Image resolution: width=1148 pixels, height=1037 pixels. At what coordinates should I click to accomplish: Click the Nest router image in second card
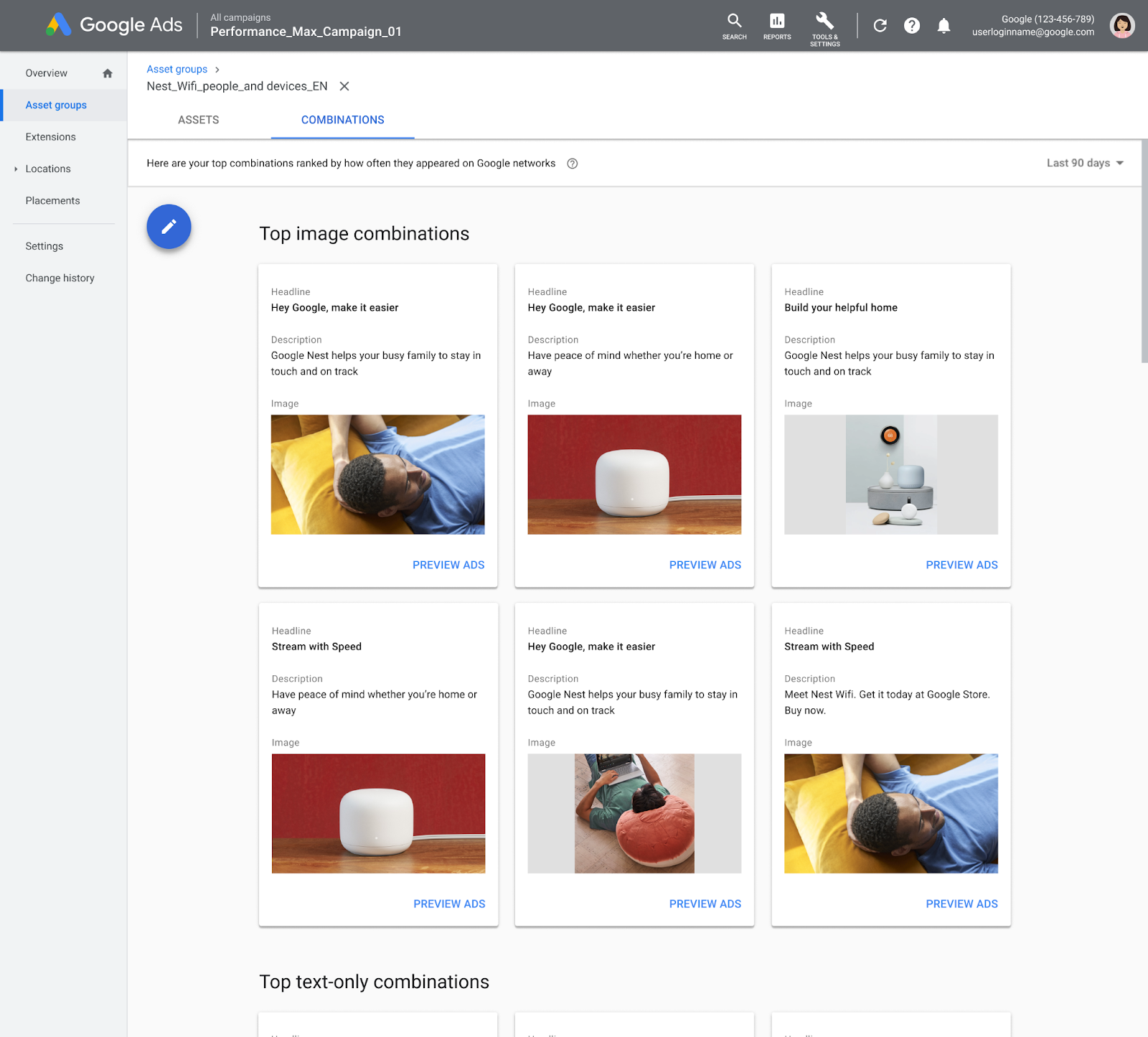[634, 474]
